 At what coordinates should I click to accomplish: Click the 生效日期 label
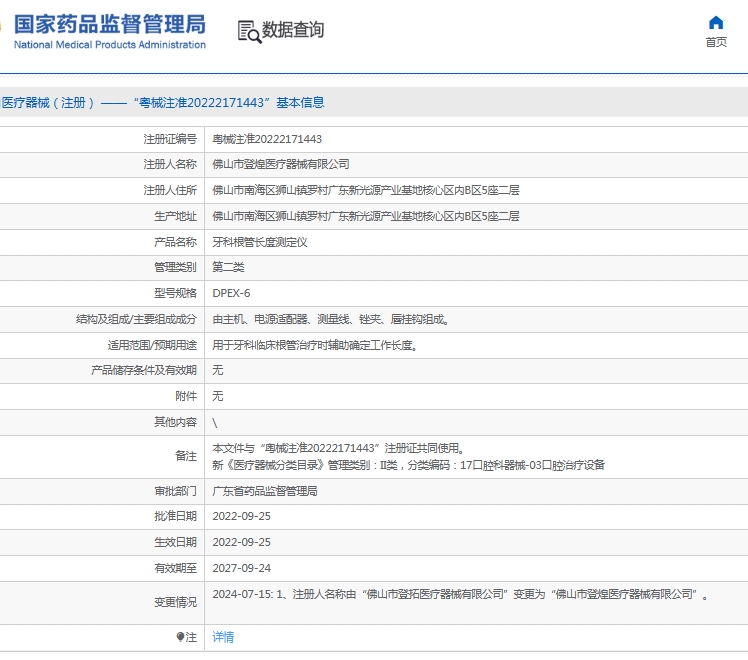(176, 542)
